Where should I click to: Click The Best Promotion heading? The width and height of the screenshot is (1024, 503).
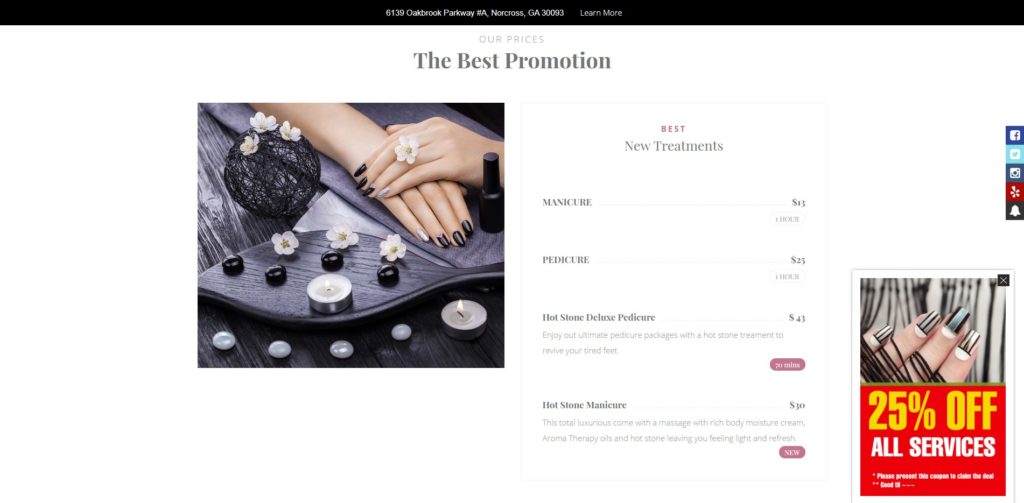coord(512,61)
